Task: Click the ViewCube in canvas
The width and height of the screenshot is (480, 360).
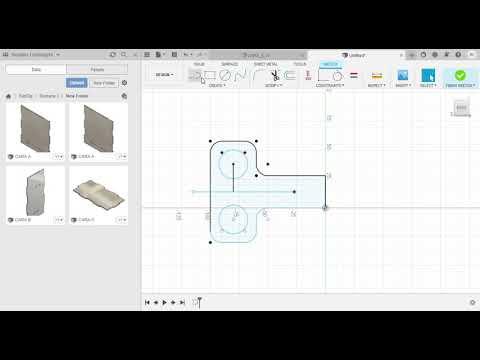Action: click(461, 107)
